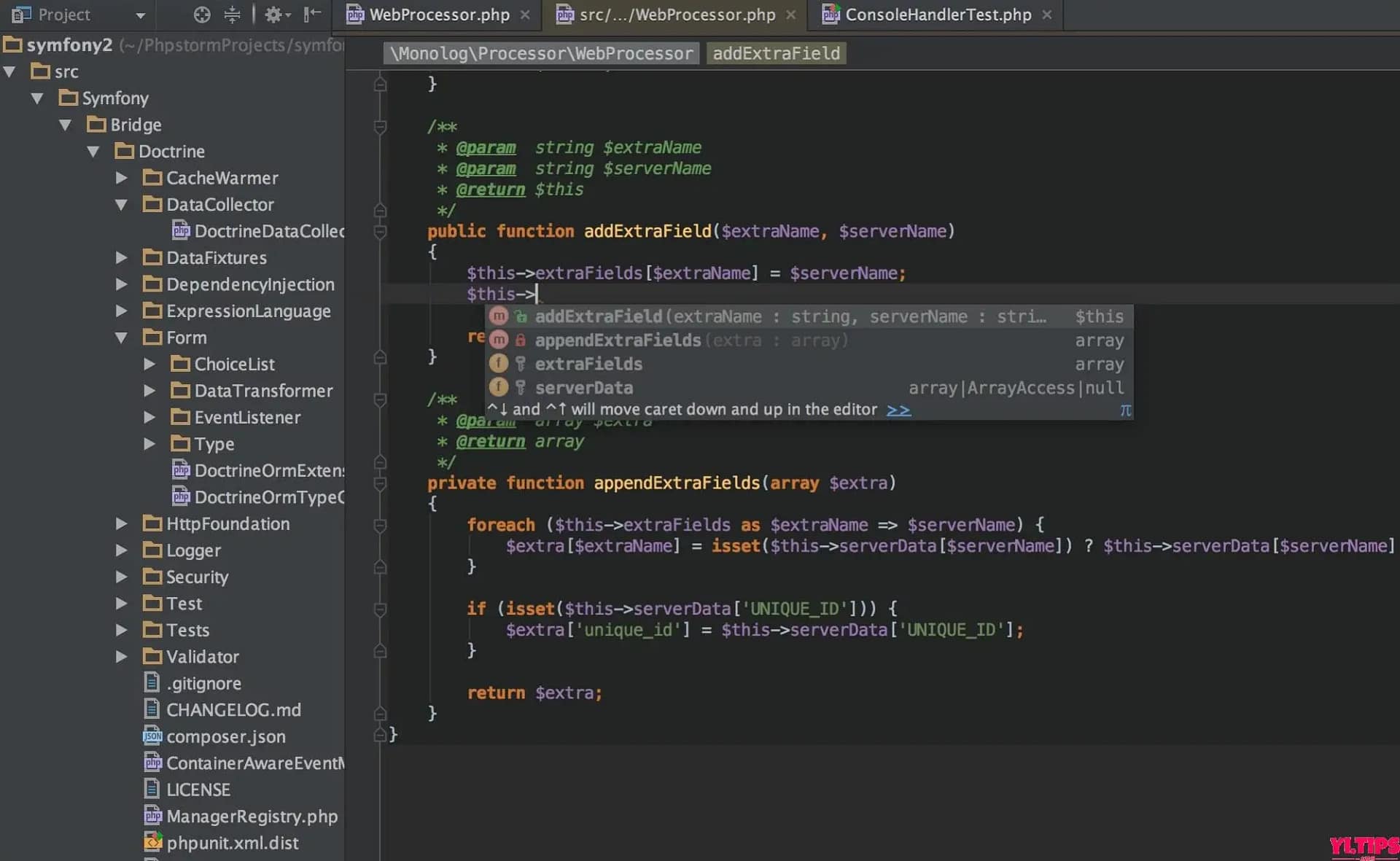Click the scroll-from-source crosshair icon
The image size is (1400, 861).
202,15
